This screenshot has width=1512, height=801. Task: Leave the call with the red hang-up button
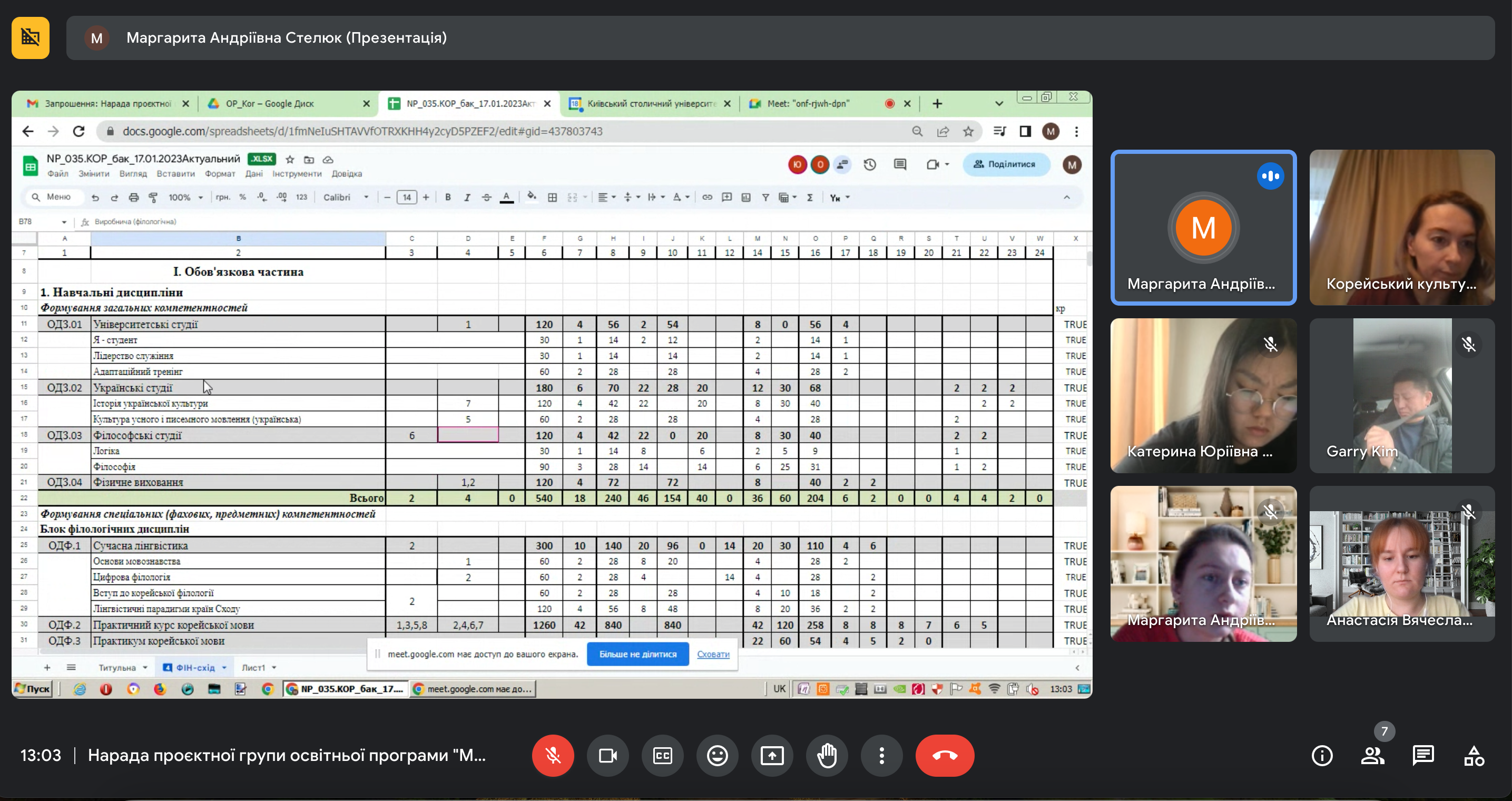(x=944, y=755)
